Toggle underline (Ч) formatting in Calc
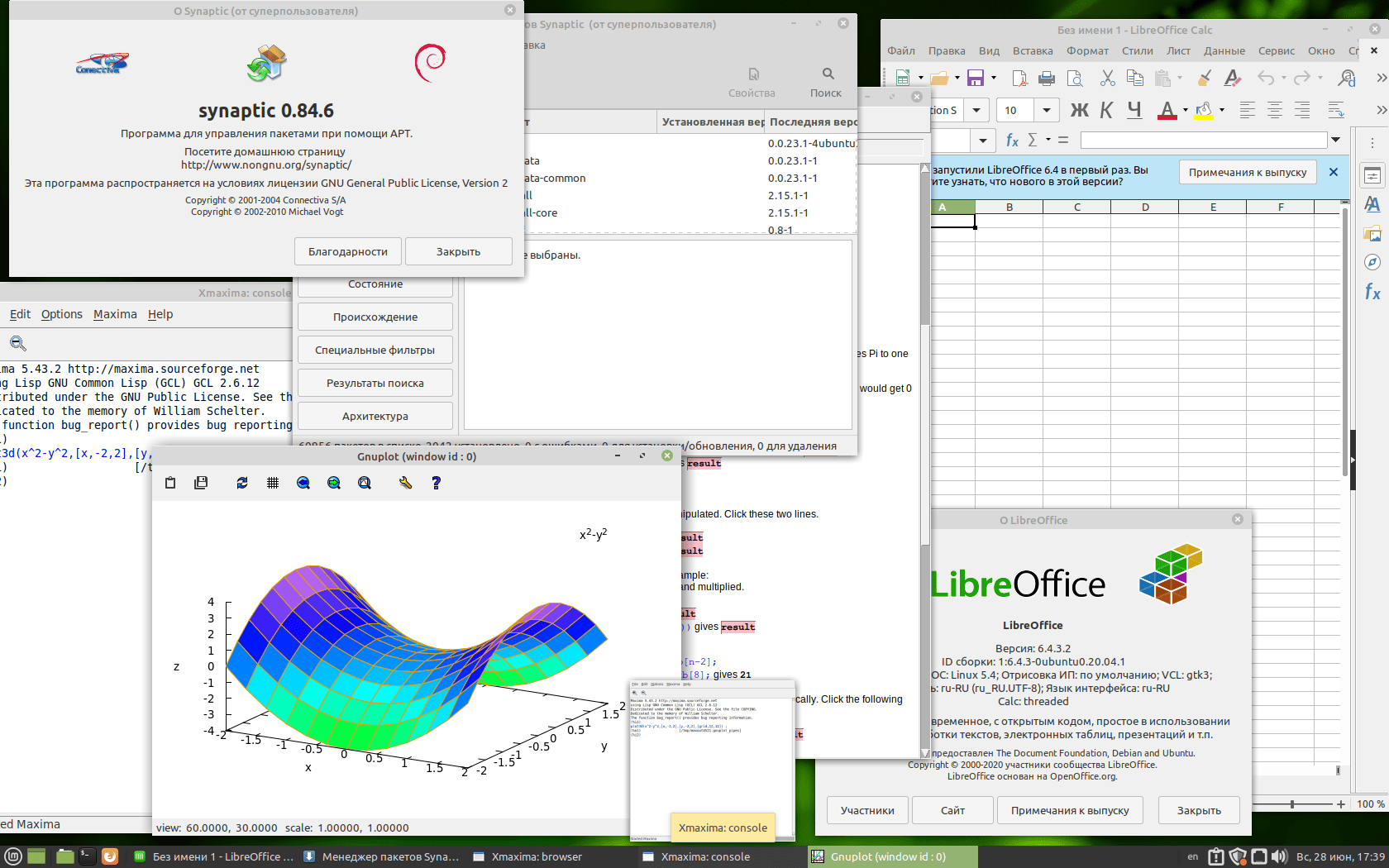Image resolution: width=1389 pixels, height=868 pixels. pyautogui.click(x=1134, y=110)
